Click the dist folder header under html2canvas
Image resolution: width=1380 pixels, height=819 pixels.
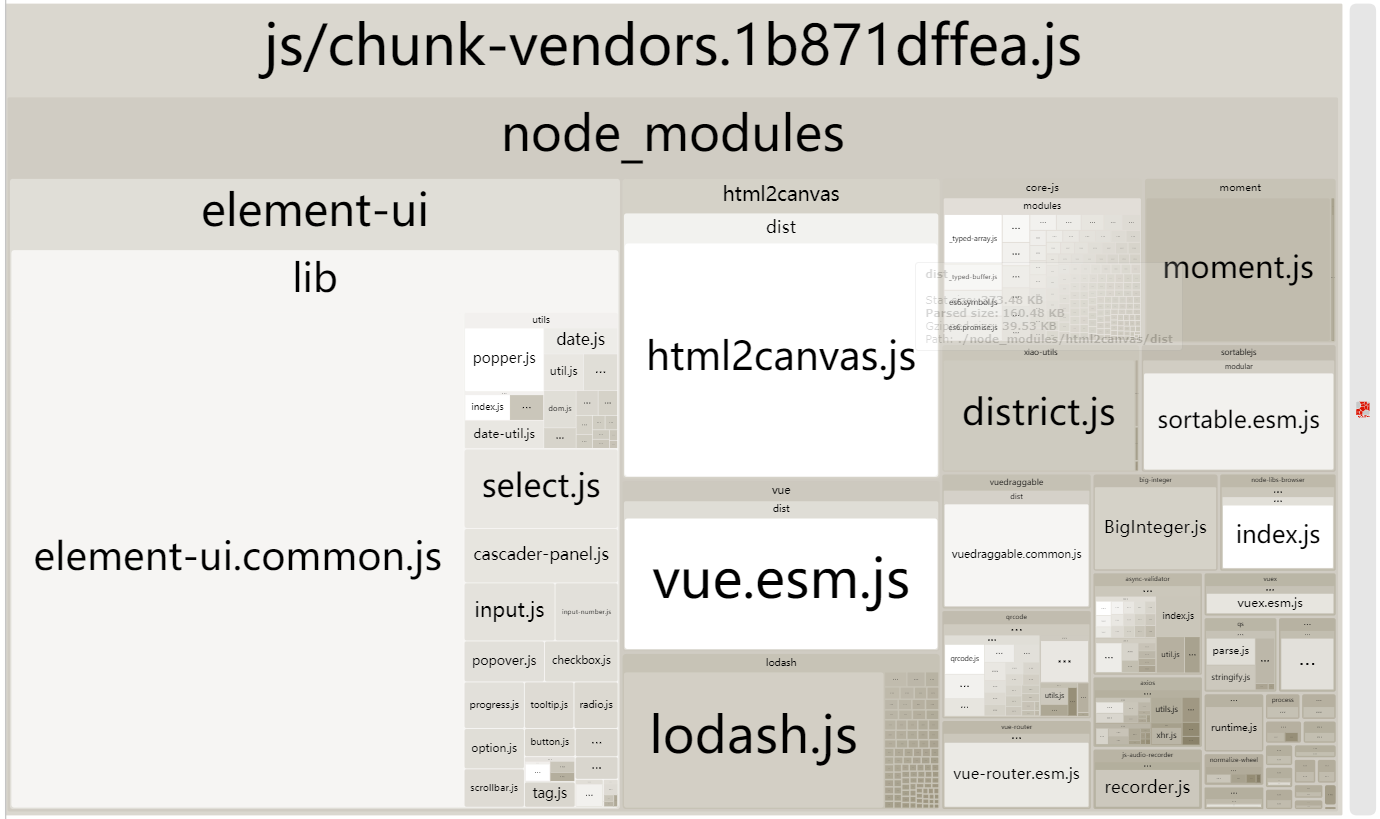pyautogui.click(x=781, y=228)
